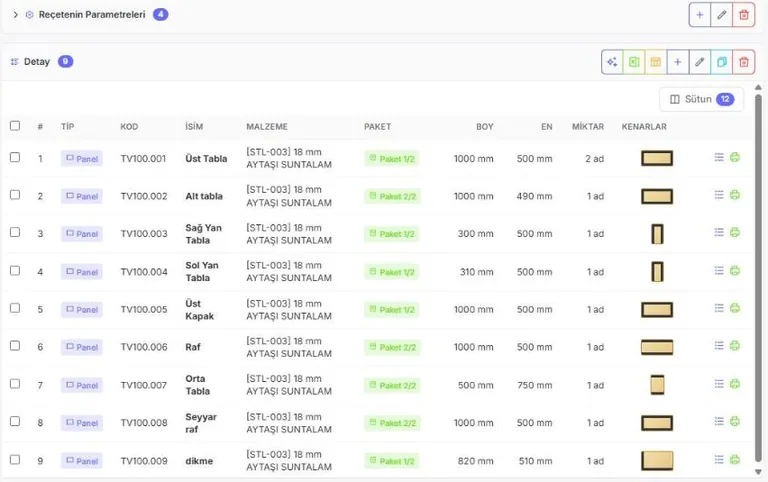Delete selected Detay rows with trash icon
The height and width of the screenshot is (482, 768).
coord(744,62)
